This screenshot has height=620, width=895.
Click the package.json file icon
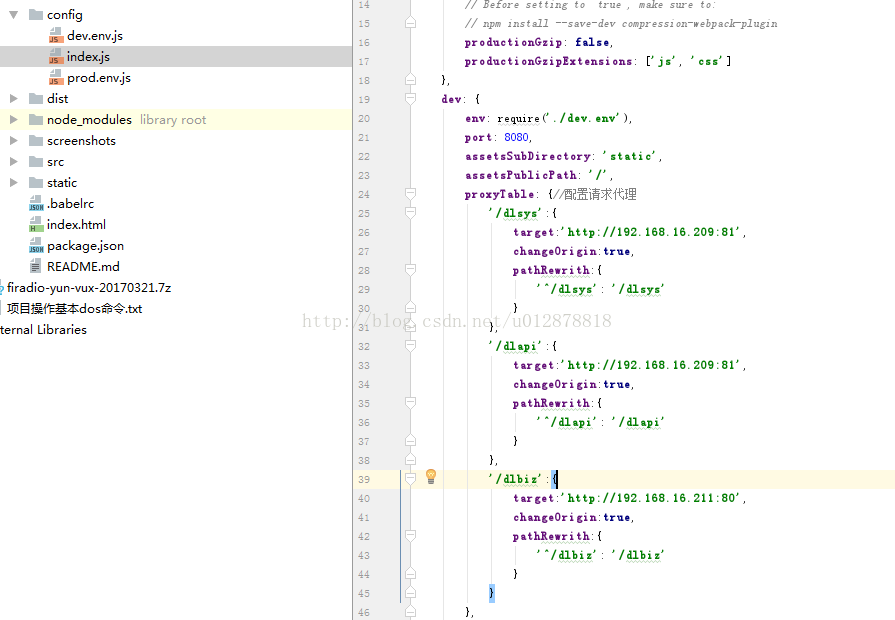36,245
